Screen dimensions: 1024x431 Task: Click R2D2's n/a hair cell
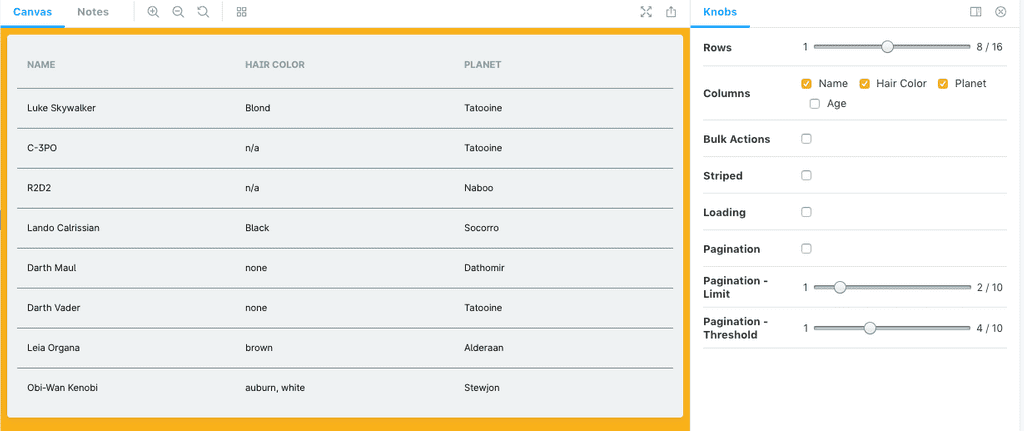pos(252,188)
